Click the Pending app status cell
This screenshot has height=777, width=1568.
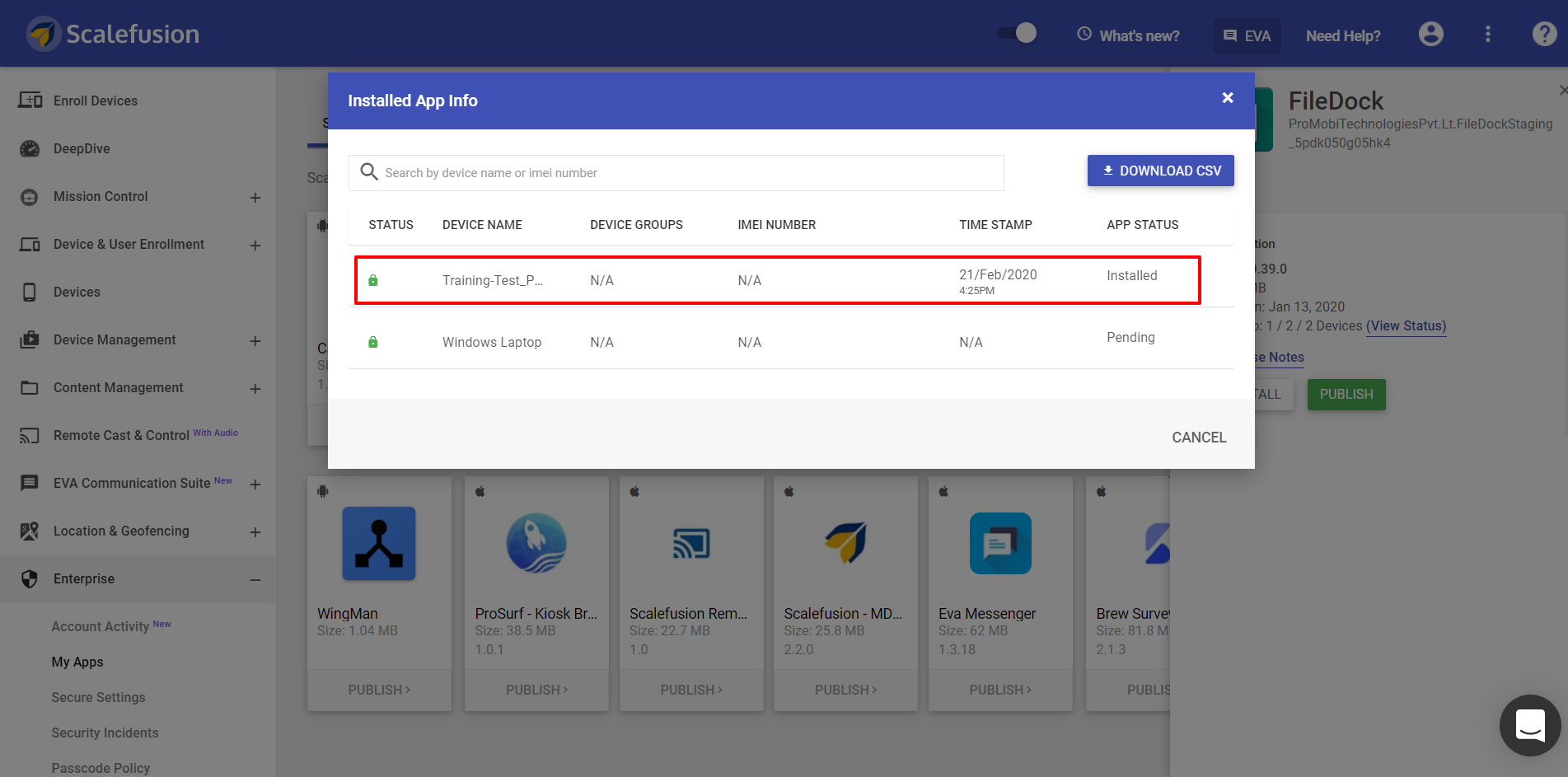(x=1130, y=337)
